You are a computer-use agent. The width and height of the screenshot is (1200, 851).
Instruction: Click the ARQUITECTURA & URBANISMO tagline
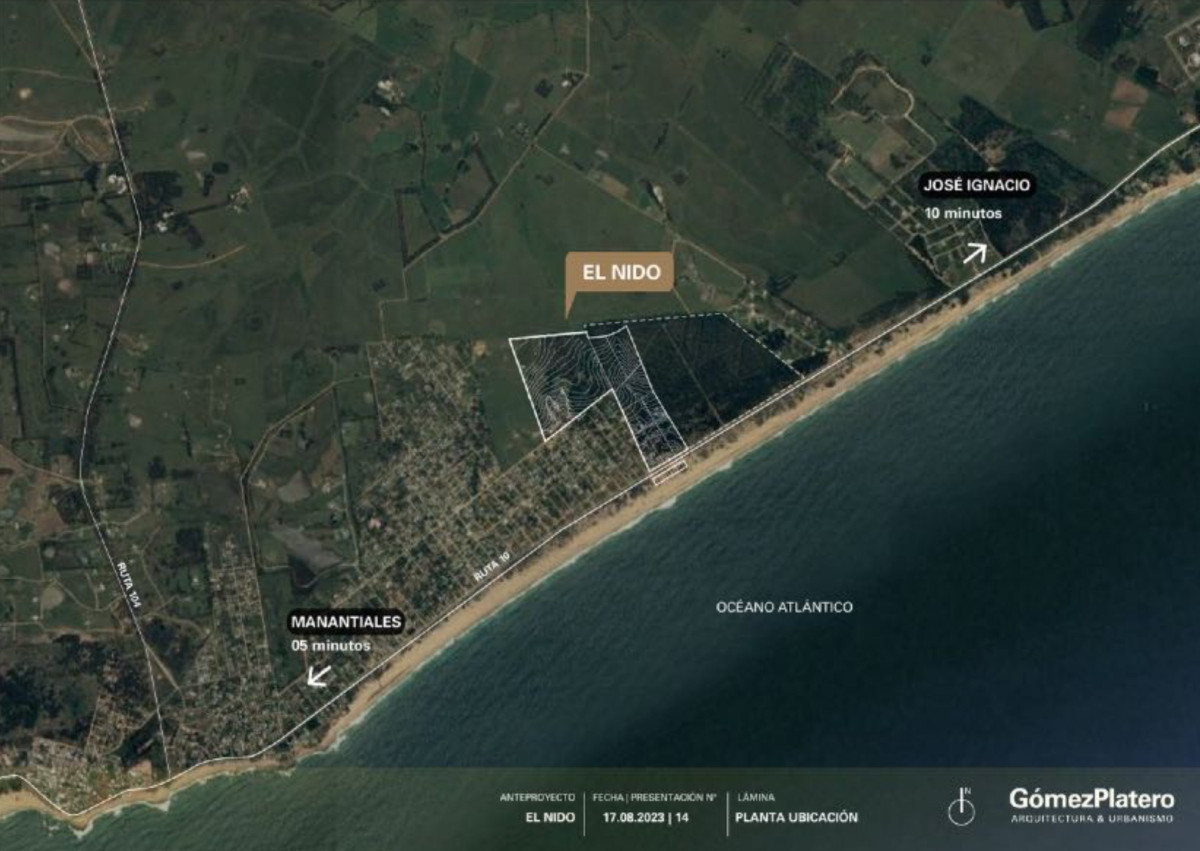coord(1092,821)
